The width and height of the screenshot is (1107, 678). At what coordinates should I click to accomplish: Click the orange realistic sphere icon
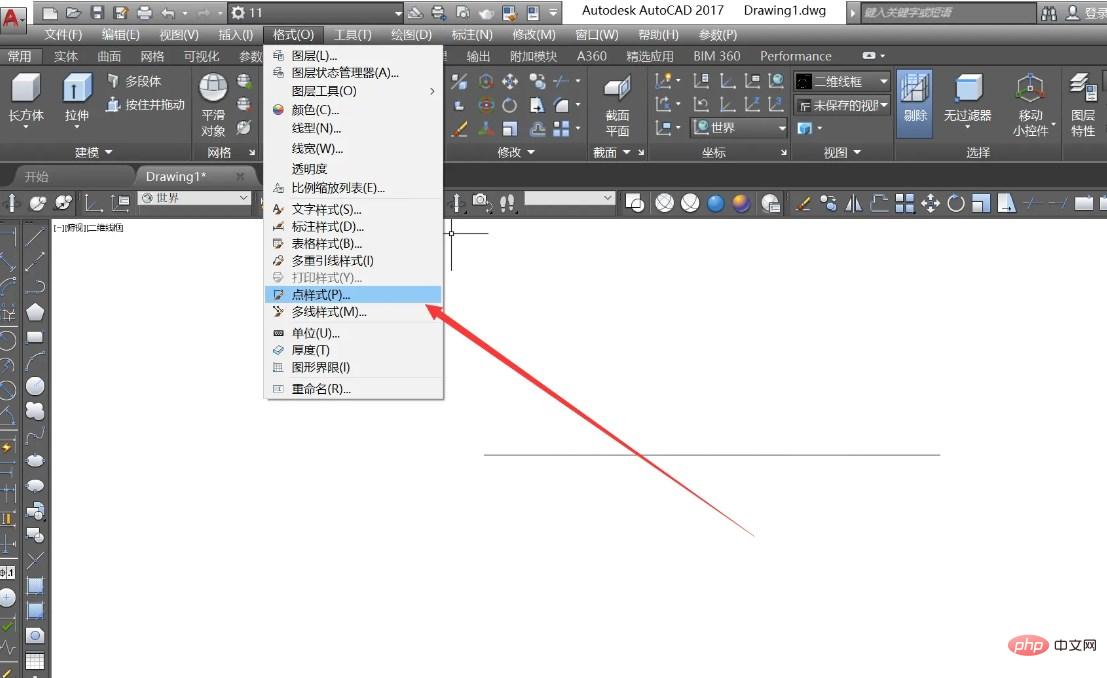coord(741,203)
